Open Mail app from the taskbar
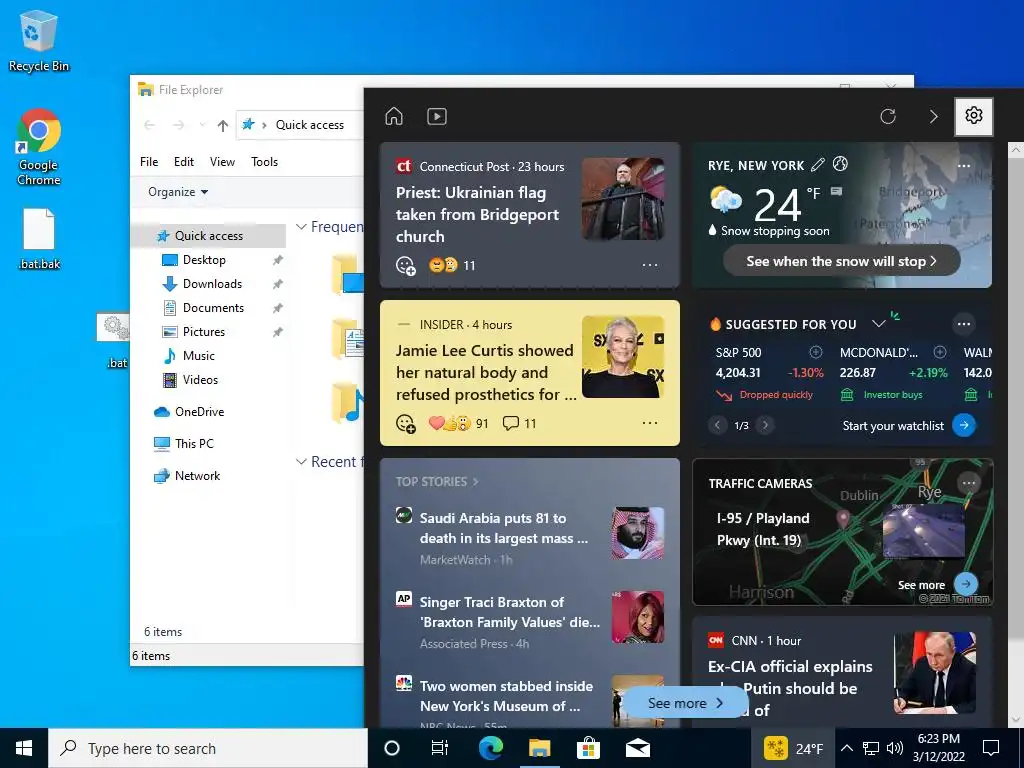Screen dimensions: 1024x768 (x=637, y=748)
